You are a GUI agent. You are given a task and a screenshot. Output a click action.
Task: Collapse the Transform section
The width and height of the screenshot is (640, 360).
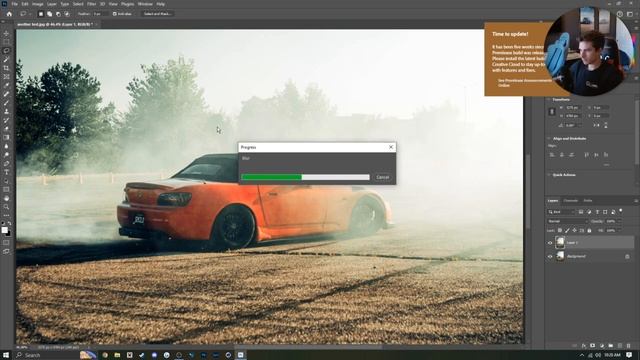[x=549, y=100]
